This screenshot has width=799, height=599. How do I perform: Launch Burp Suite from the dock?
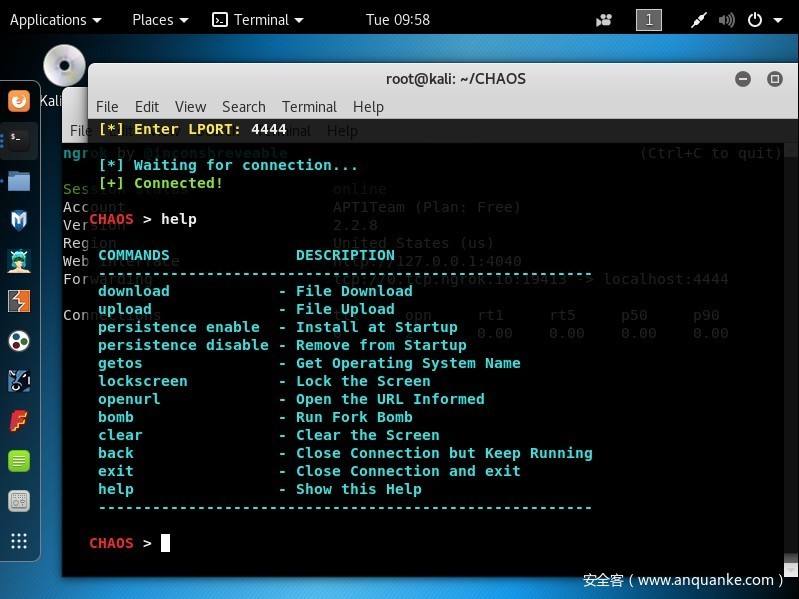coord(19,301)
